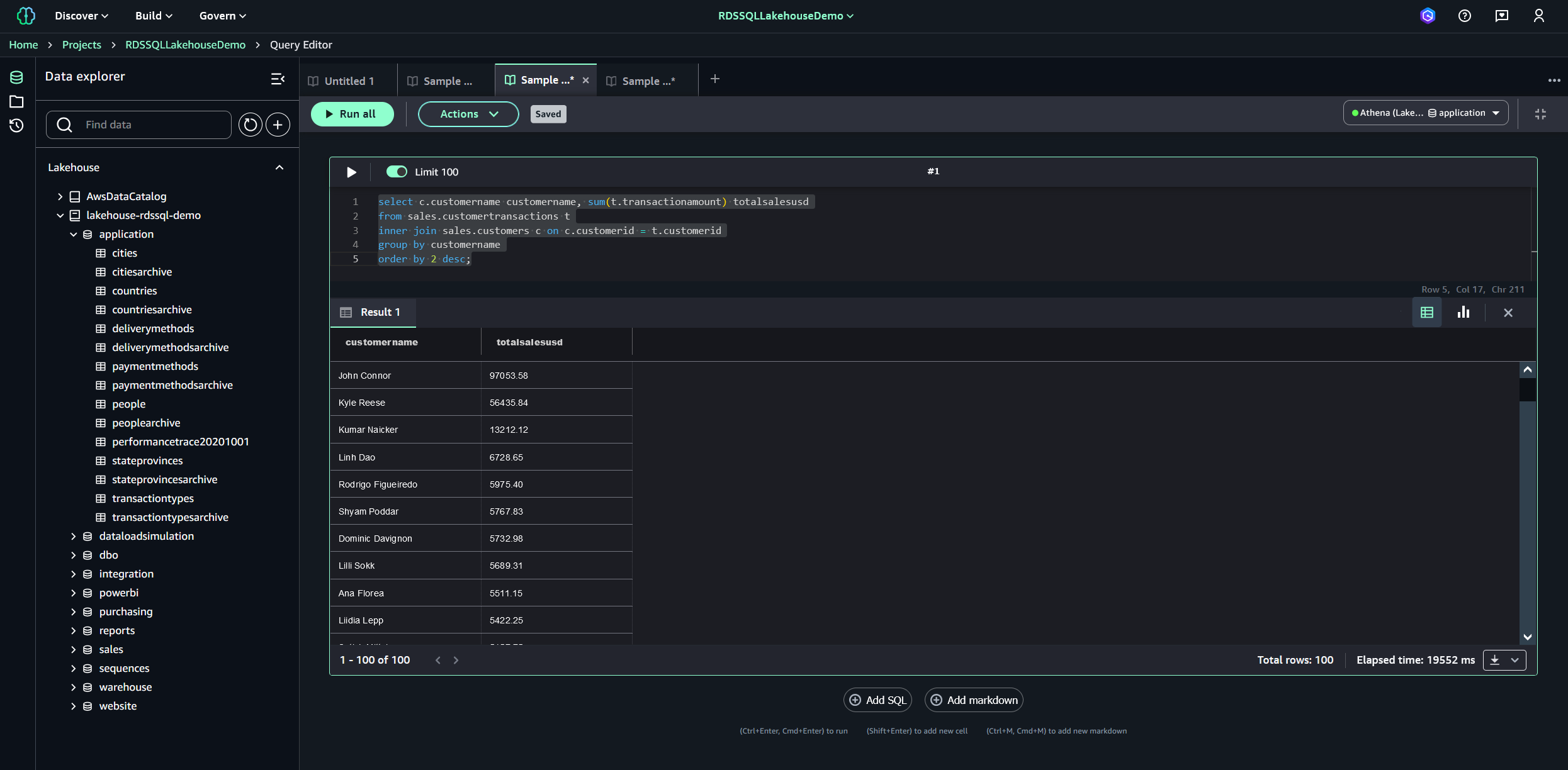Image resolution: width=1568 pixels, height=770 pixels.
Task: Open the Athena connection dropdown
Action: [x=1425, y=113]
